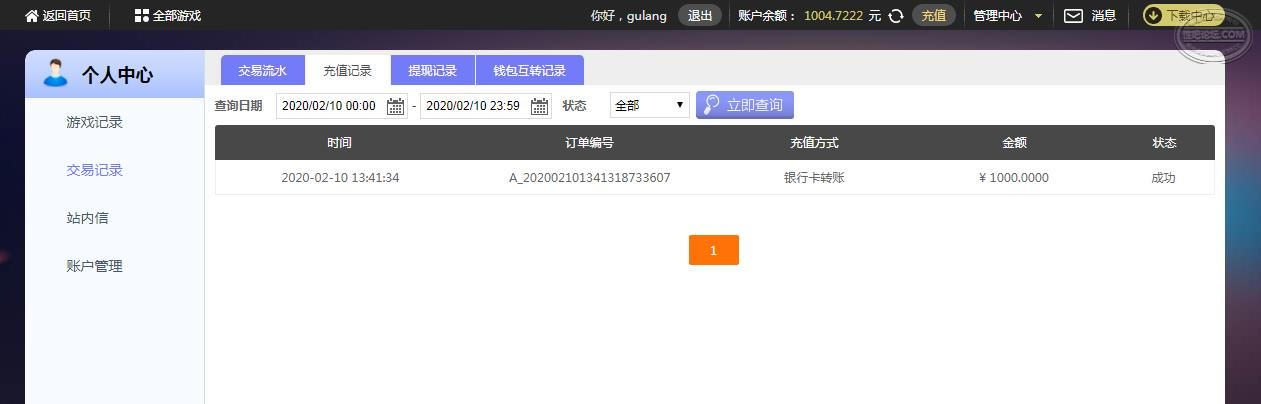Click the 返回首页 link
The width and height of the screenshot is (1261, 404).
pyautogui.click(x=67, y=16)
